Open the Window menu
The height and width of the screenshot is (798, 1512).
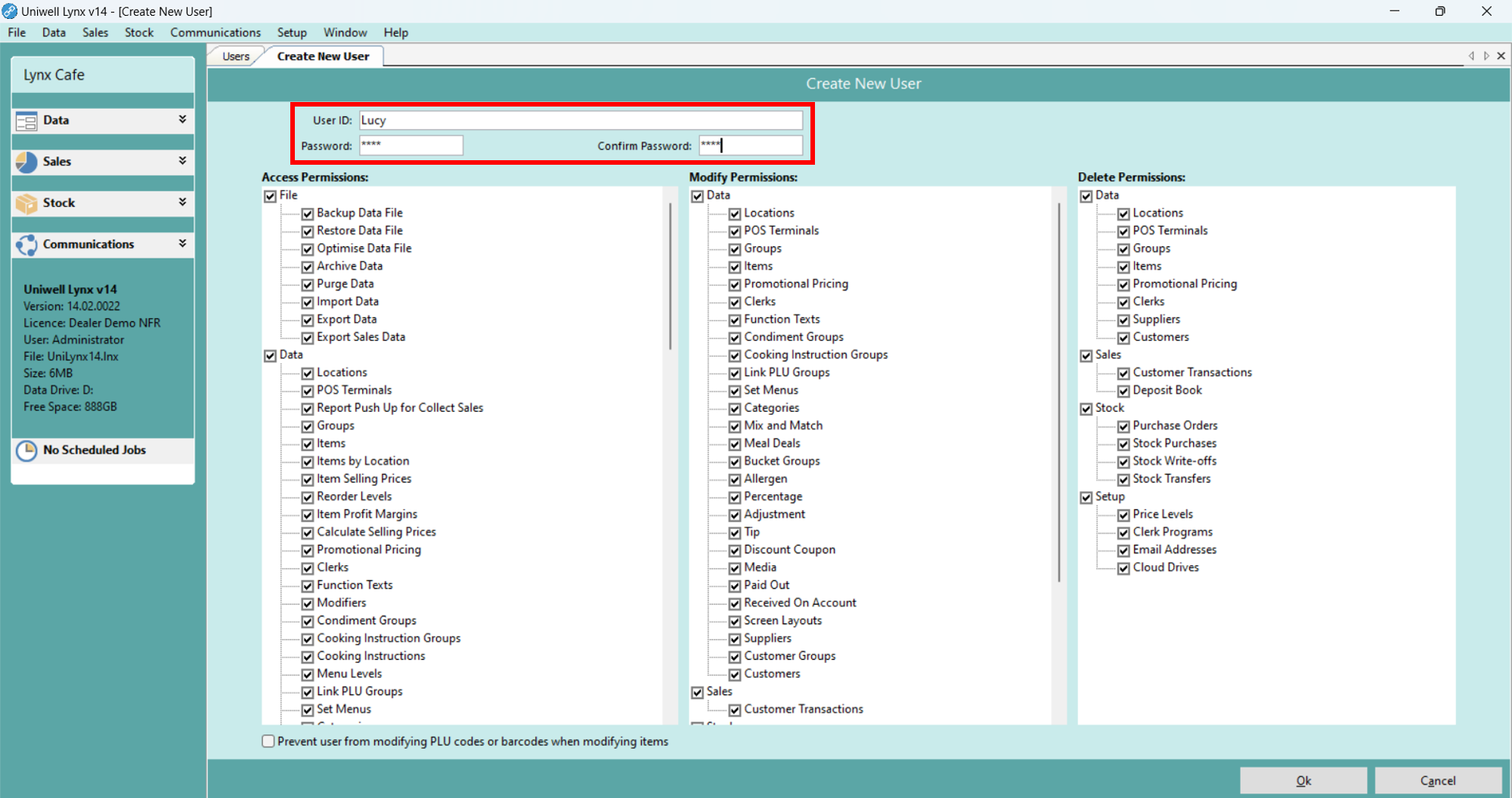pos(345,32)
